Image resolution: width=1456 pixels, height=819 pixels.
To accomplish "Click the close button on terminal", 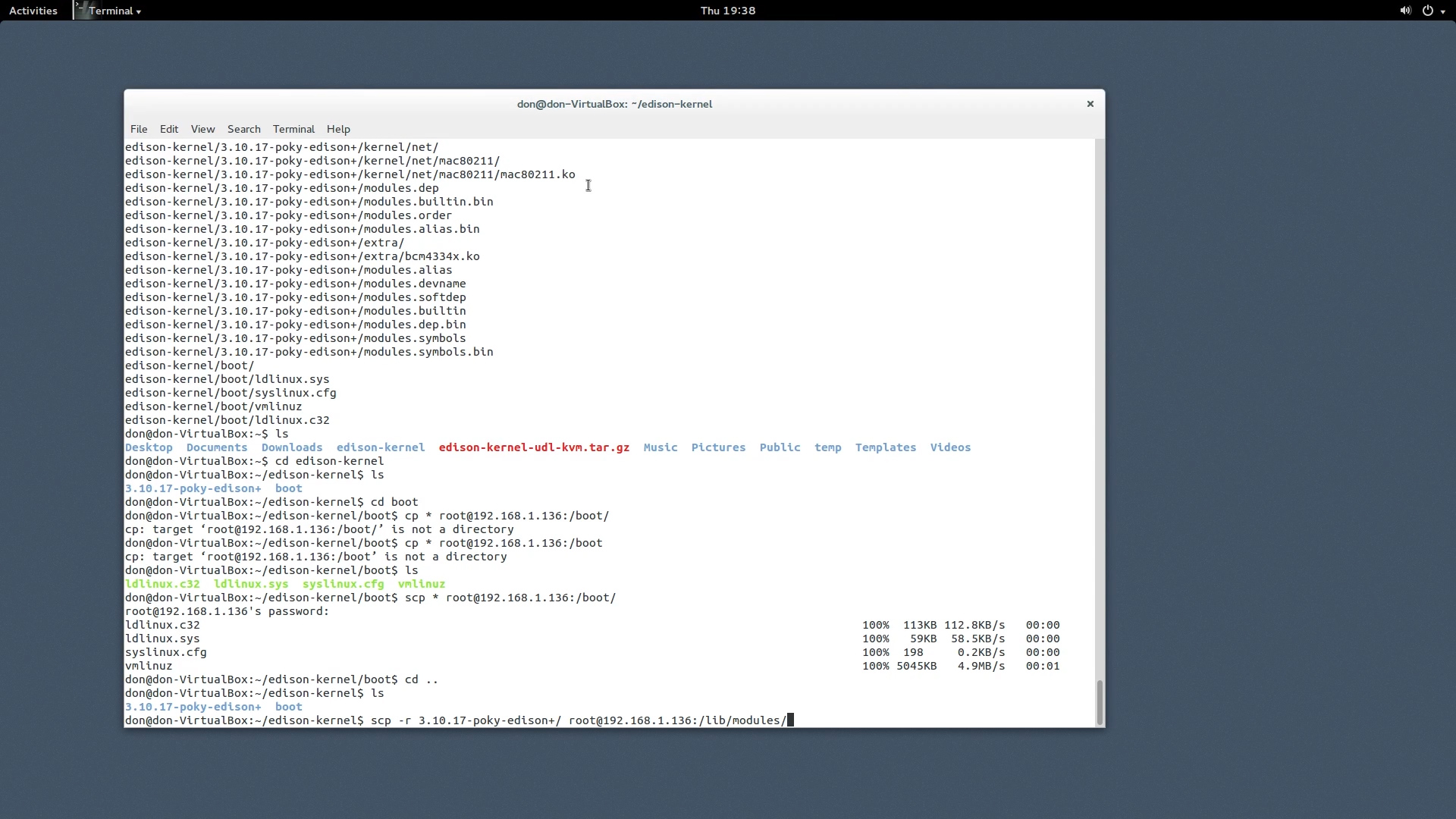I will pyautogui.click(x=1090, y=104).
